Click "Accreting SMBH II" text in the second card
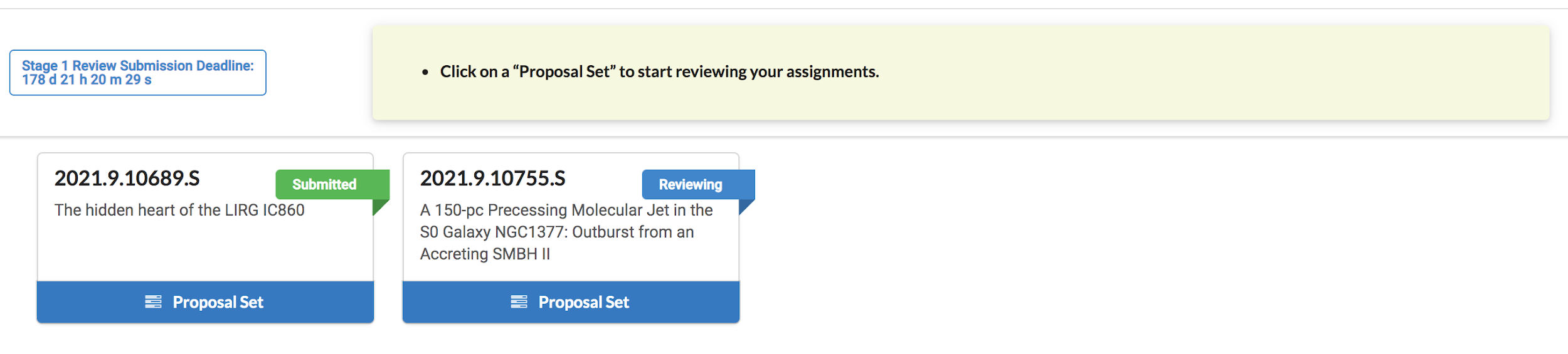 485,254
